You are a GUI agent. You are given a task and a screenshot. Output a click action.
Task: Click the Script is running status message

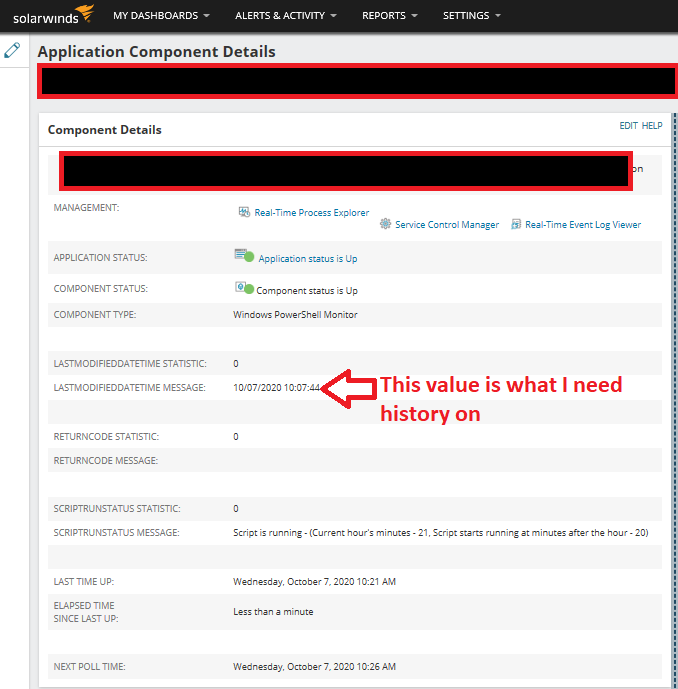pyautogui.click(x=441, y=533)
